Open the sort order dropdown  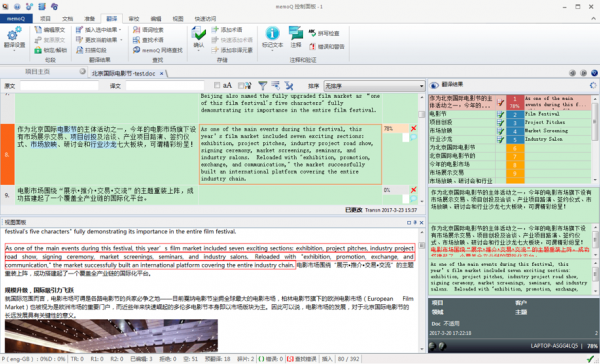374,86
